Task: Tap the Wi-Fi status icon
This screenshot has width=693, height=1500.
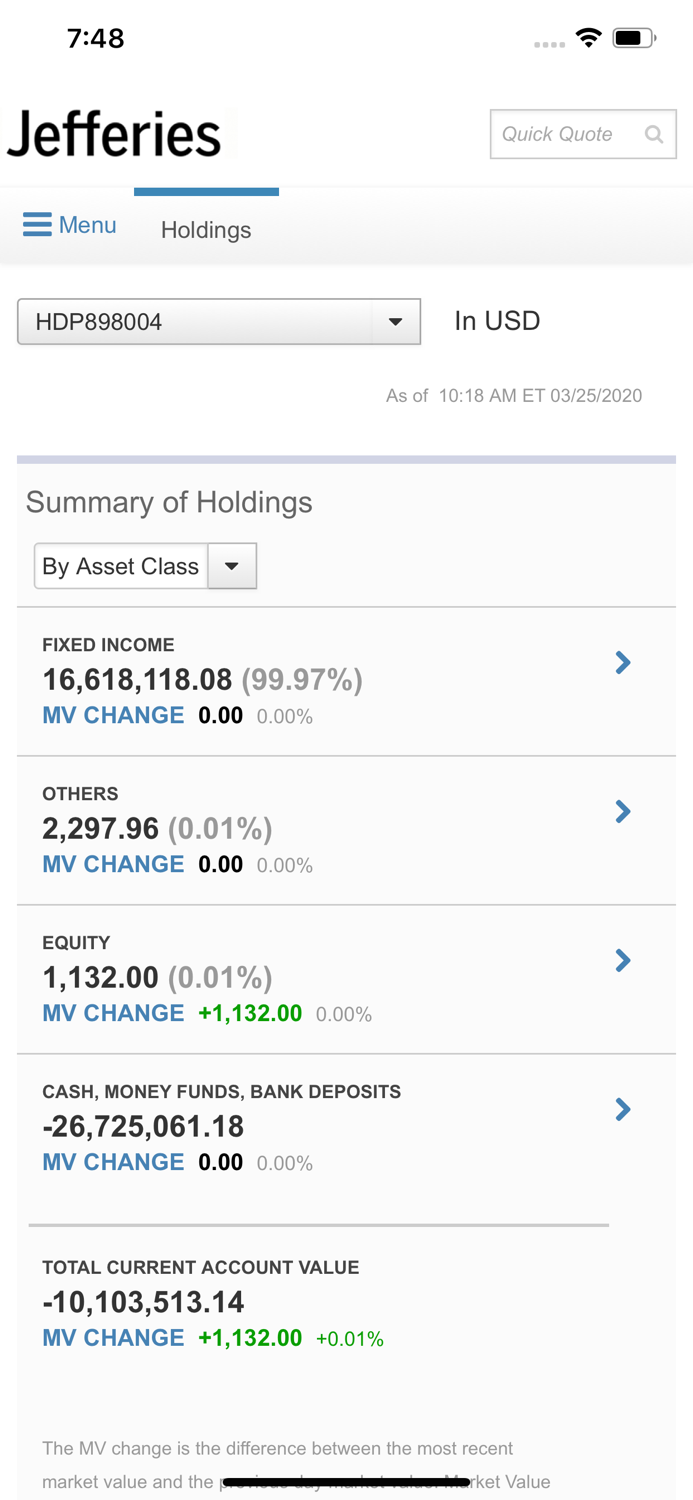Action: 589,37
